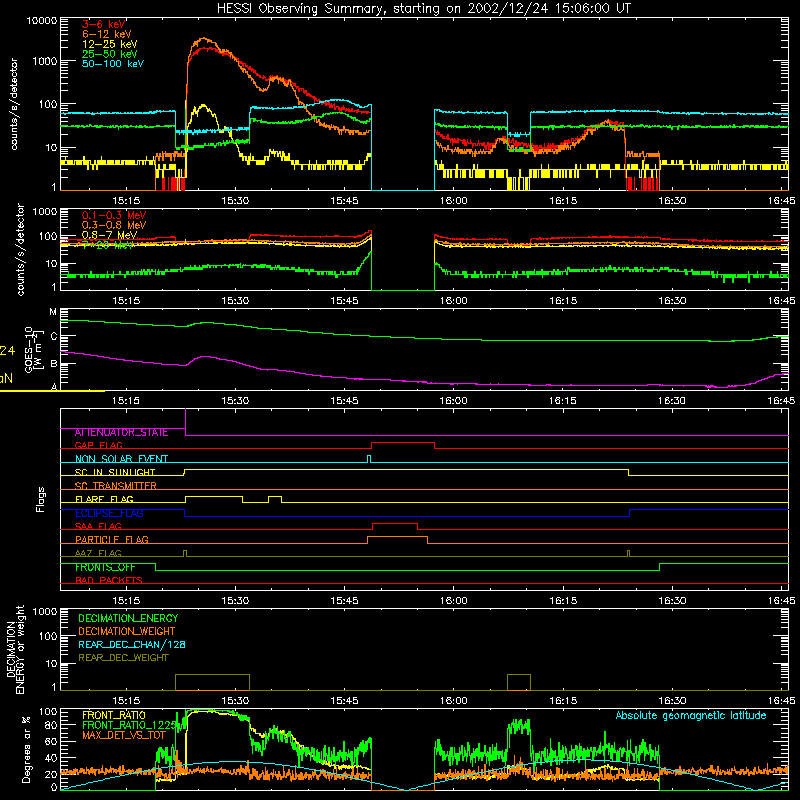The image size is (800, 800).
Task: Click the 16:15 tick under the Flags panel
Action: coord(563,601)
